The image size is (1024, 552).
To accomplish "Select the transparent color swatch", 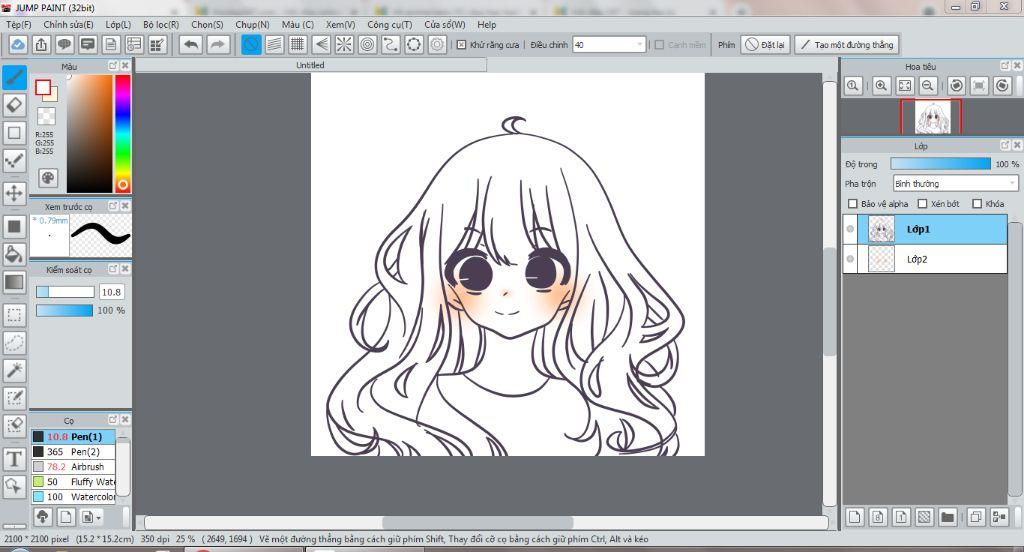I will coord(46,116).
